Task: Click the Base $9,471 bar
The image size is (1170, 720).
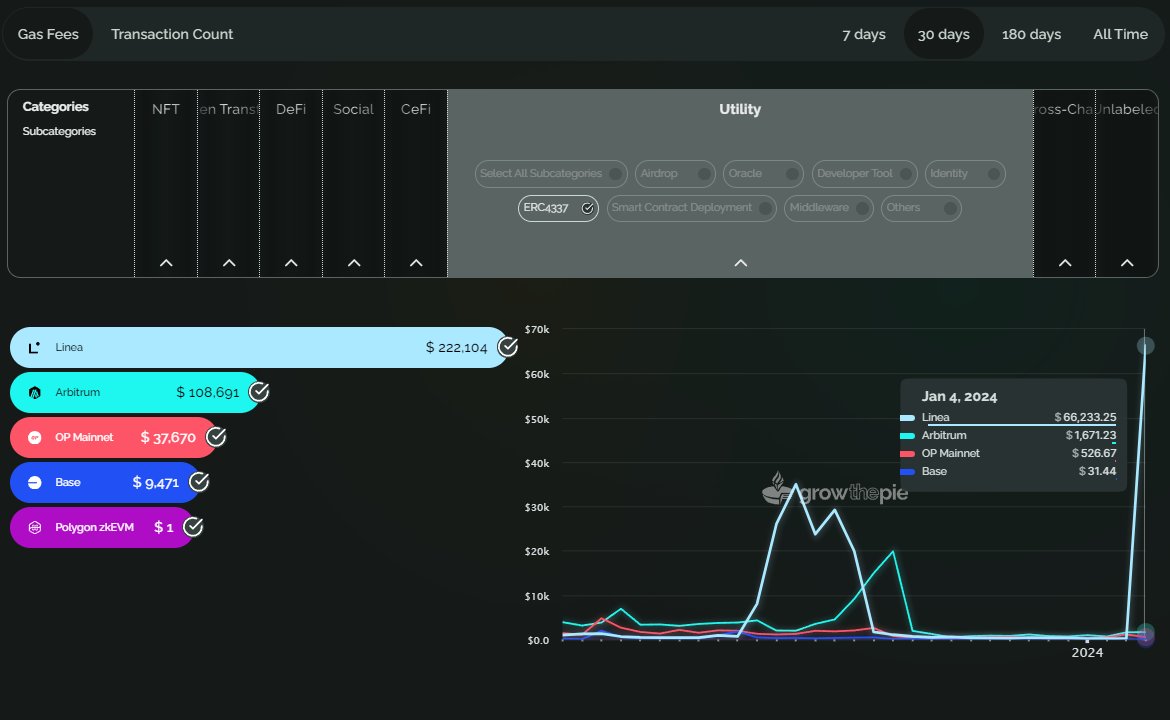Action: pos(104,482)
